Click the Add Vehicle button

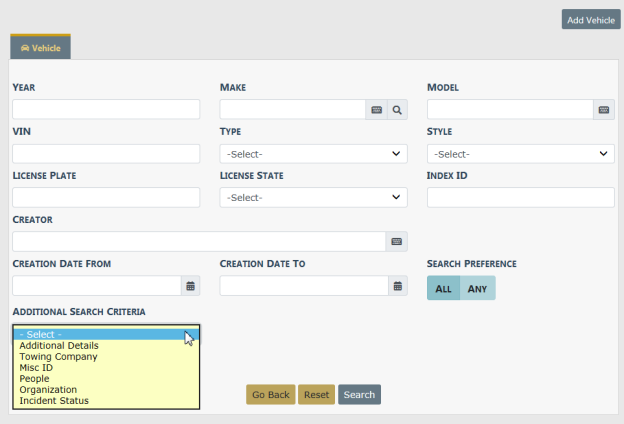pos(590,20)
